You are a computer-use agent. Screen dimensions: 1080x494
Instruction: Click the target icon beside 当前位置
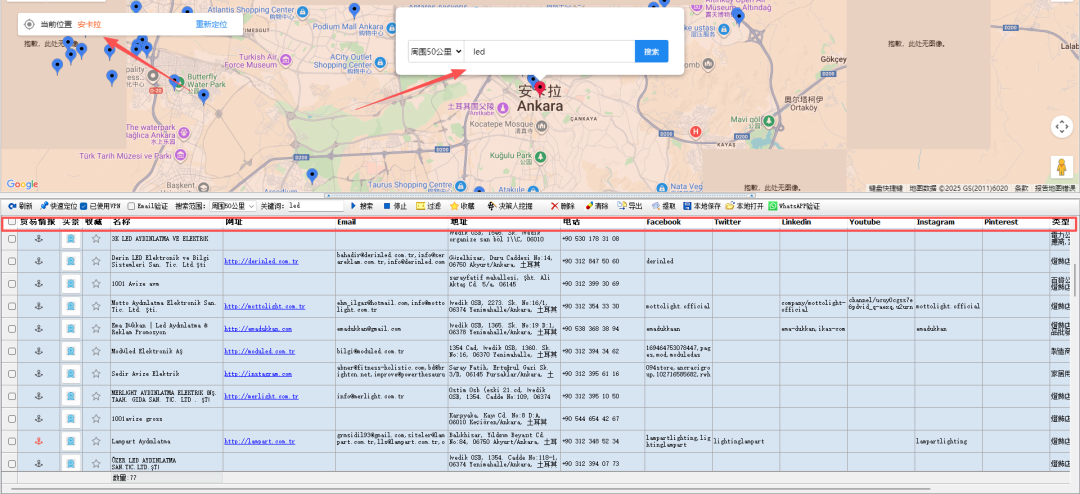click(x=29, y=24)
